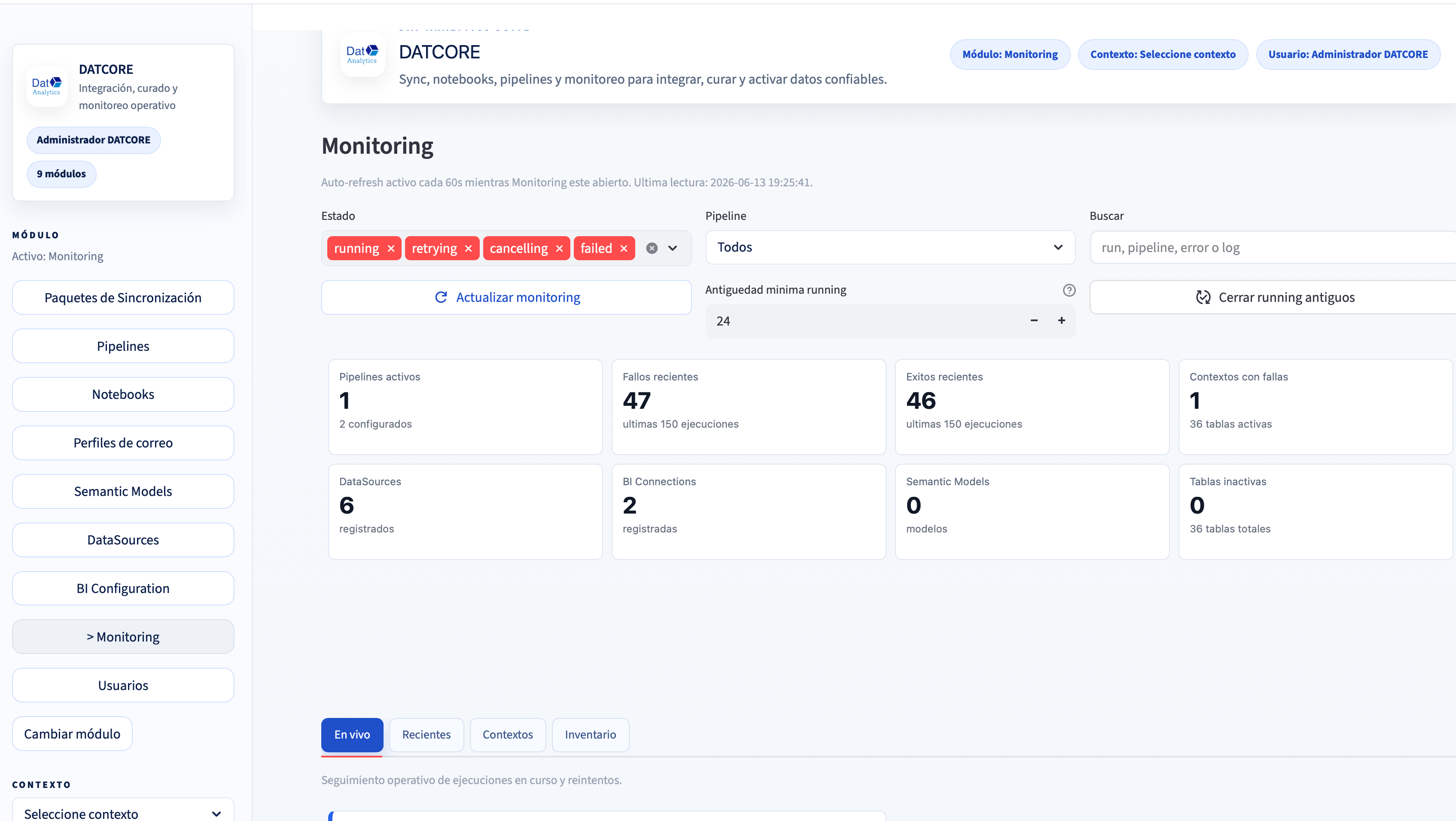1456x821 pixels.
Task: Click the Tablas inactivas card
Action: 1316,512
